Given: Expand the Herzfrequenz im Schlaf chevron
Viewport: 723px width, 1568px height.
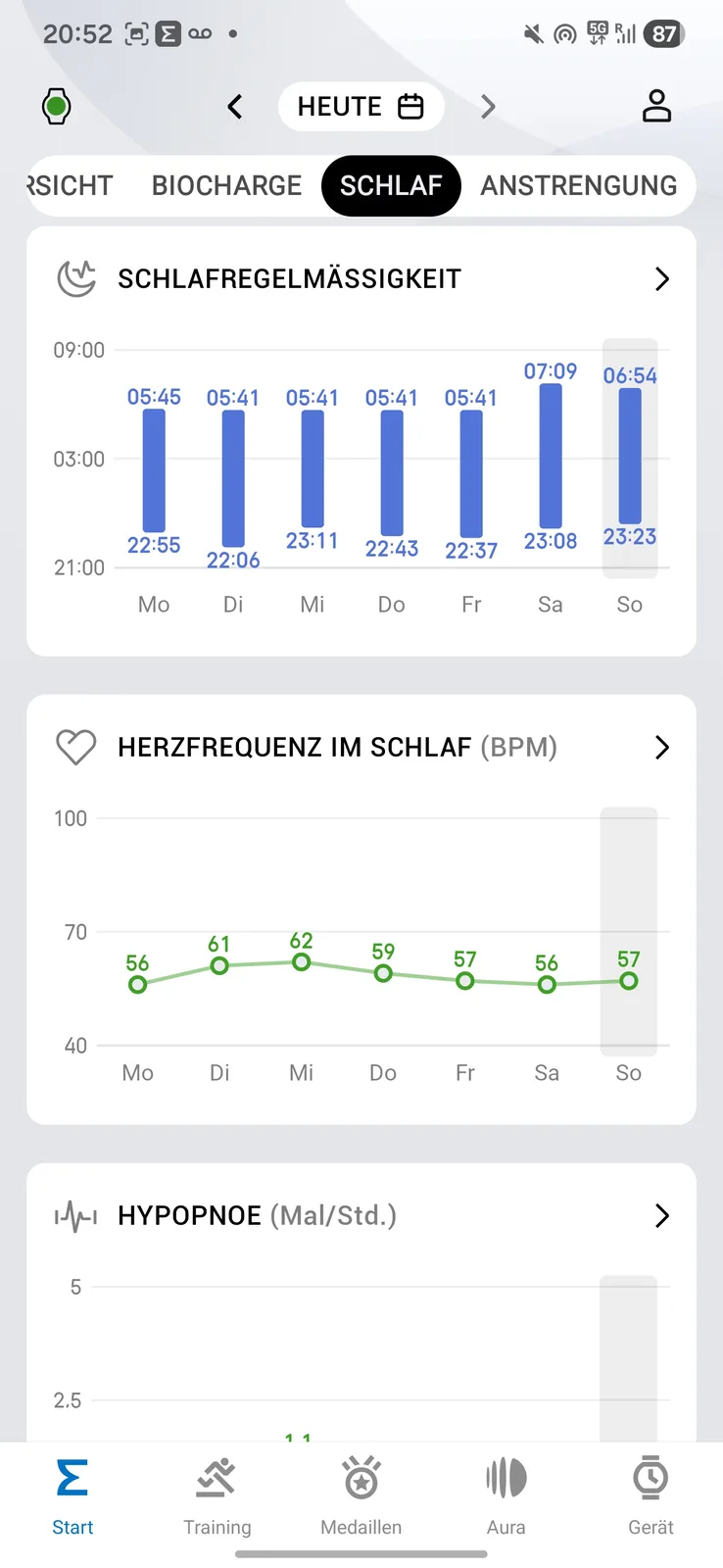Looking at the screenshot, I should (662, 748).
